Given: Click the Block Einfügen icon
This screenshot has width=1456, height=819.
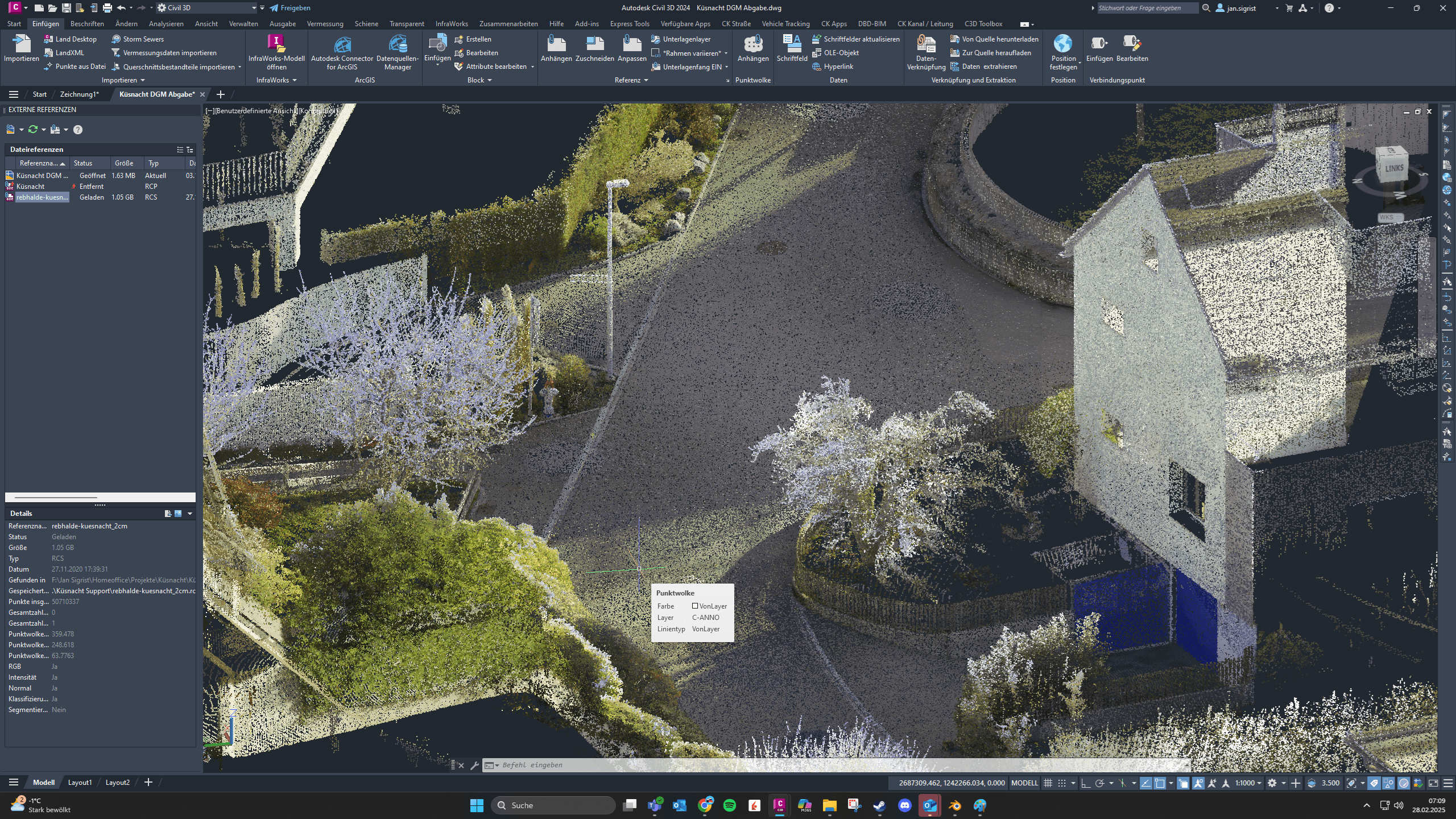Looking at the screenshot, I should click(437, 44).
